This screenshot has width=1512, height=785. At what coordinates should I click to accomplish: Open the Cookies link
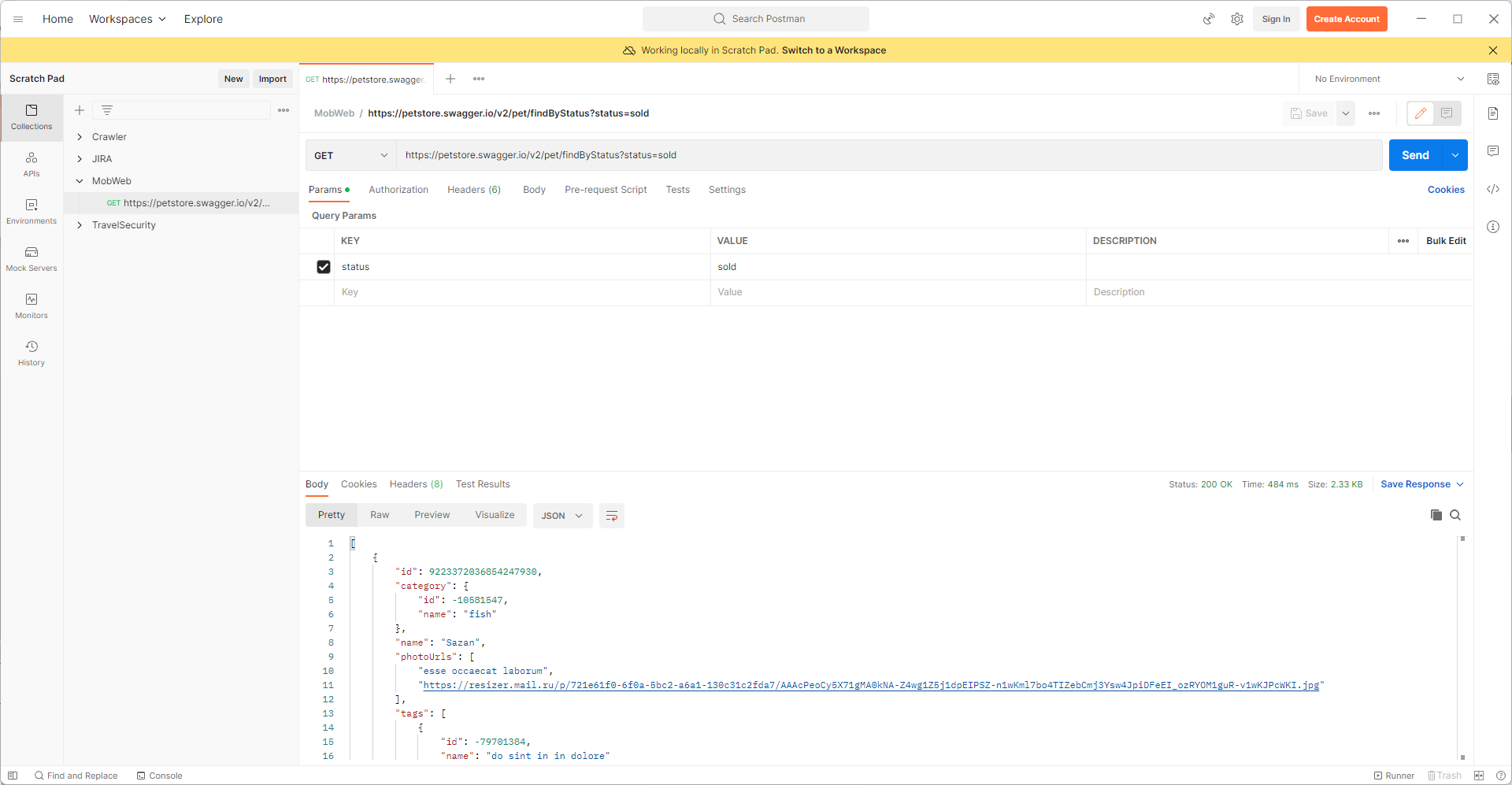click(x=1446, y=190)
